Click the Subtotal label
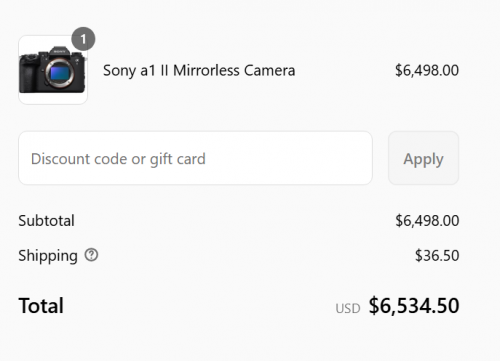 pyautogui.click(x=46, y=221)
